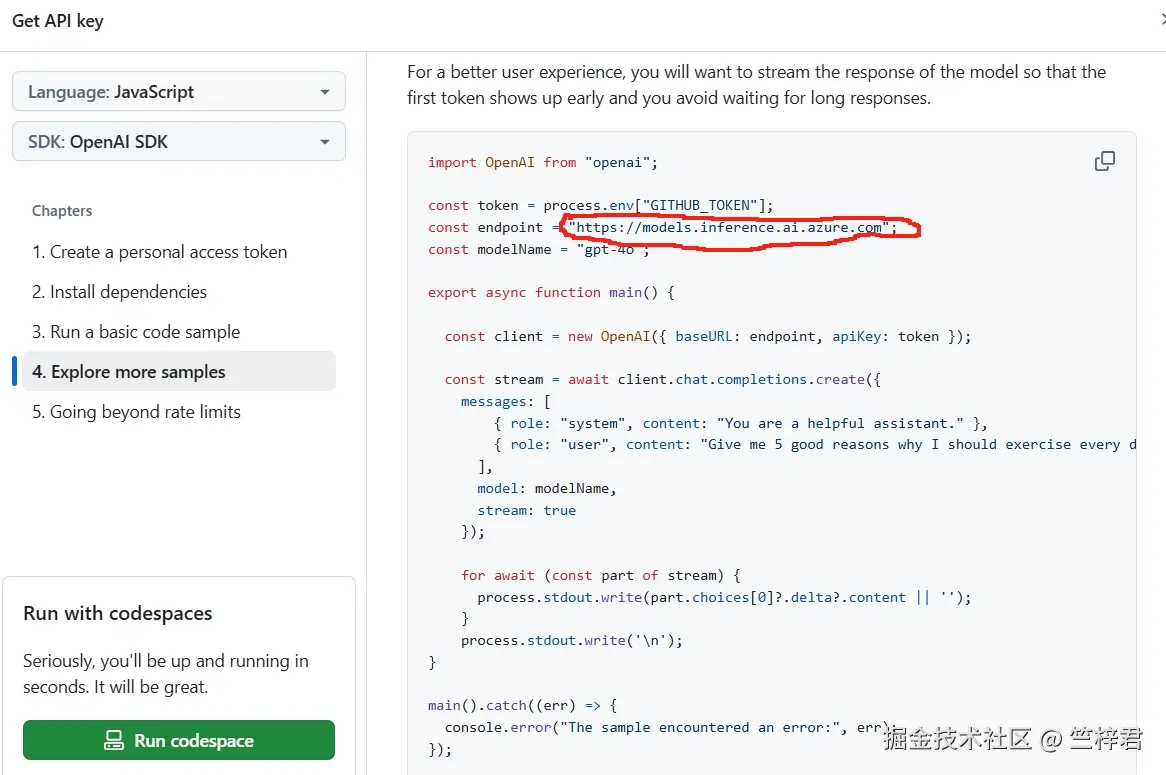This screenshot has width=1166, height=775.
Task: Click the 'Run with codespaces' heading
Action: (117, 614)
